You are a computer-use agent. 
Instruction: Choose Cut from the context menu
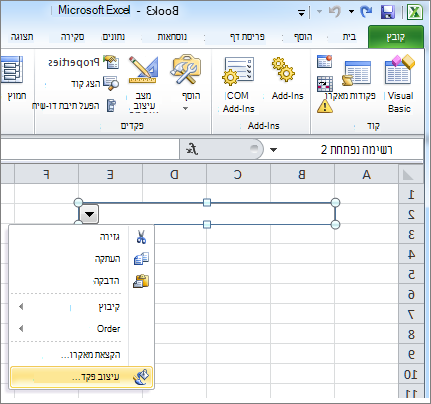[x=82, y=237]
